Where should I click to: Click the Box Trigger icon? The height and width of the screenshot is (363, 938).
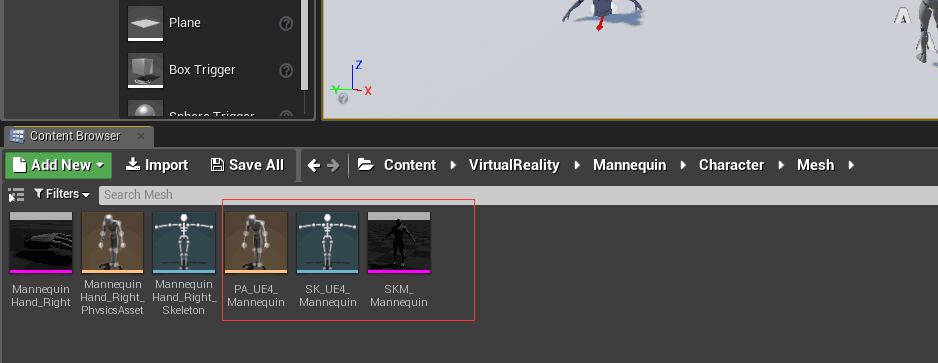click(x=145, y=70)
